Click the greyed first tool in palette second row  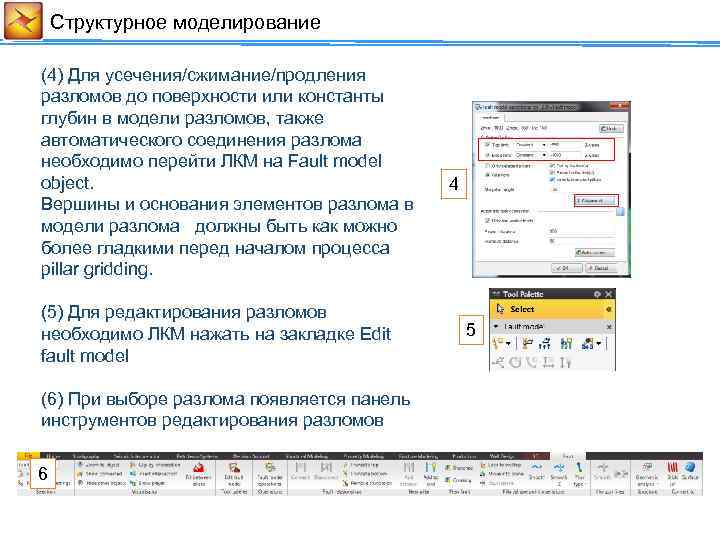pyautogui.click(x=498, y=362)
